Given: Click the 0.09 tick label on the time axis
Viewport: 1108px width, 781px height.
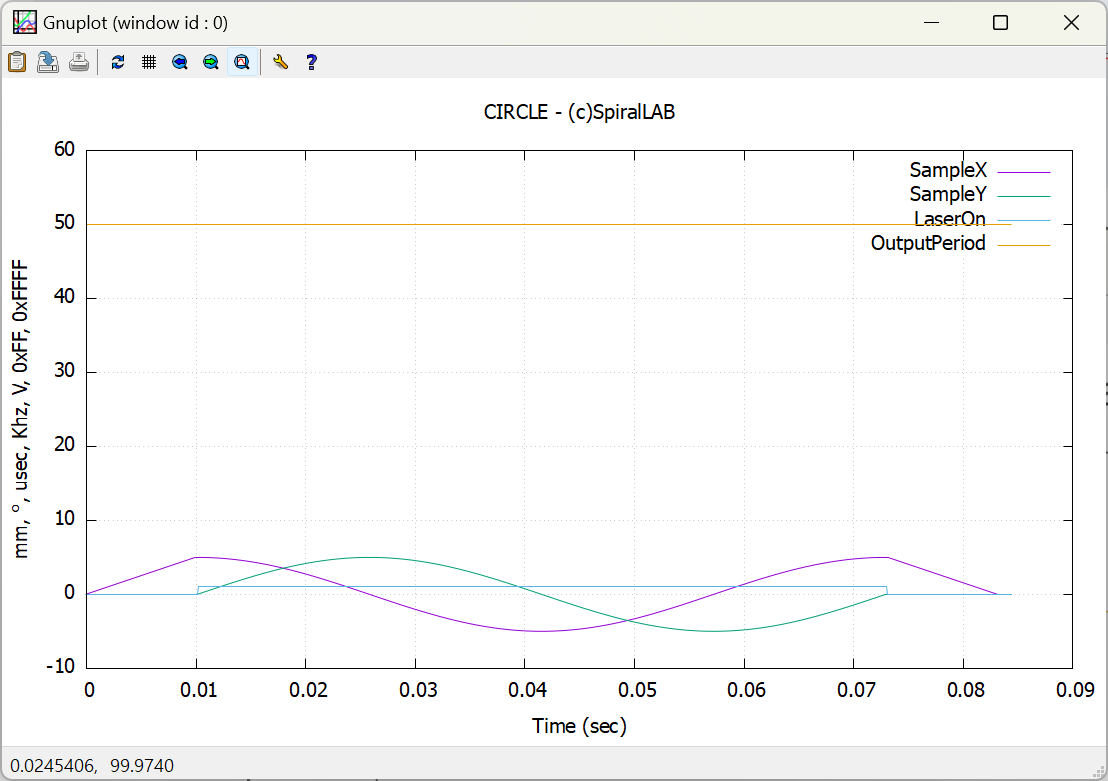Looking at the screenshot, I should coord(1075,690).
